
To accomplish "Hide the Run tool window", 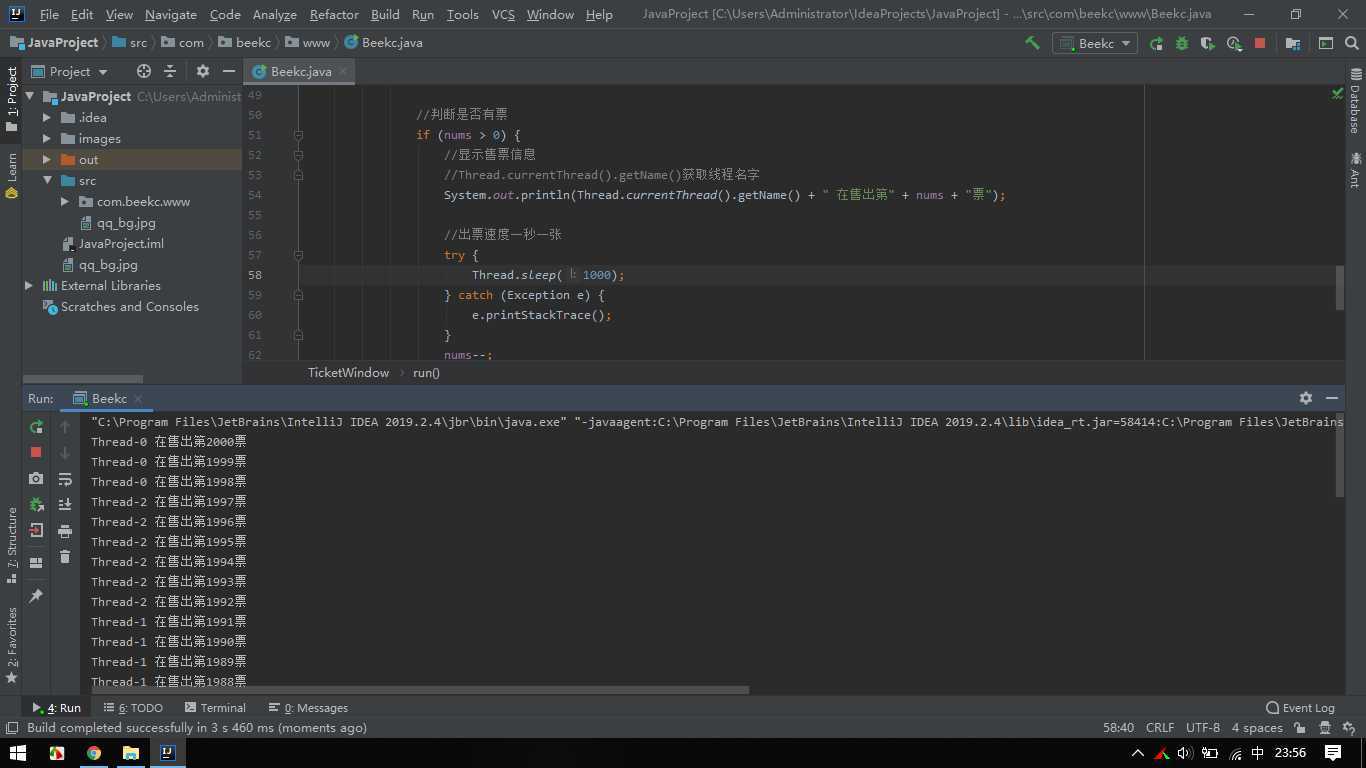I will click(1332, 398).
